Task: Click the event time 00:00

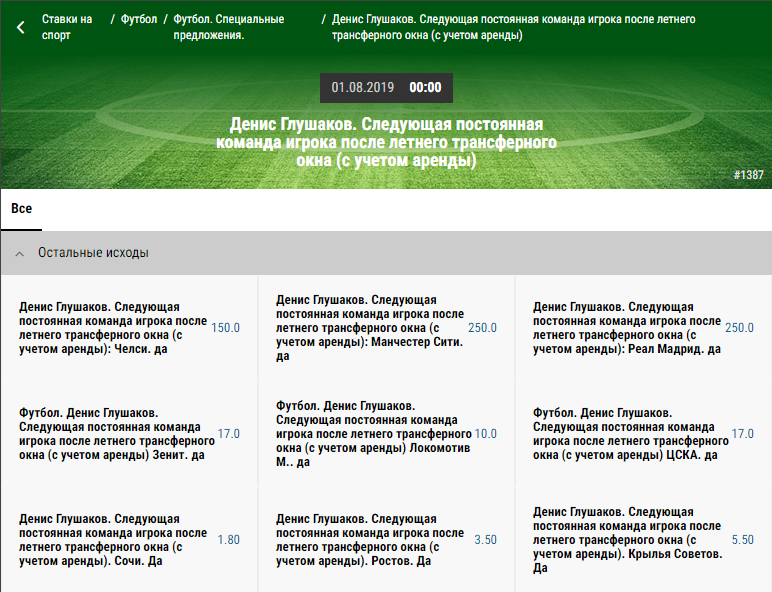Action: (425, 88)
